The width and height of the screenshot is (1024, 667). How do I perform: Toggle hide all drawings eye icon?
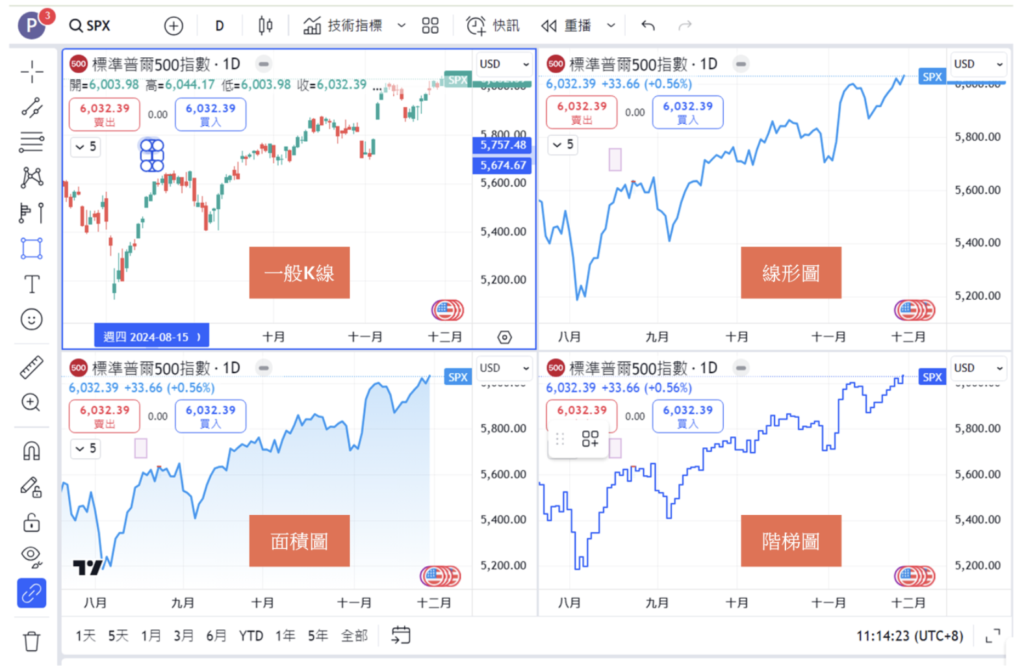[31, 556]
